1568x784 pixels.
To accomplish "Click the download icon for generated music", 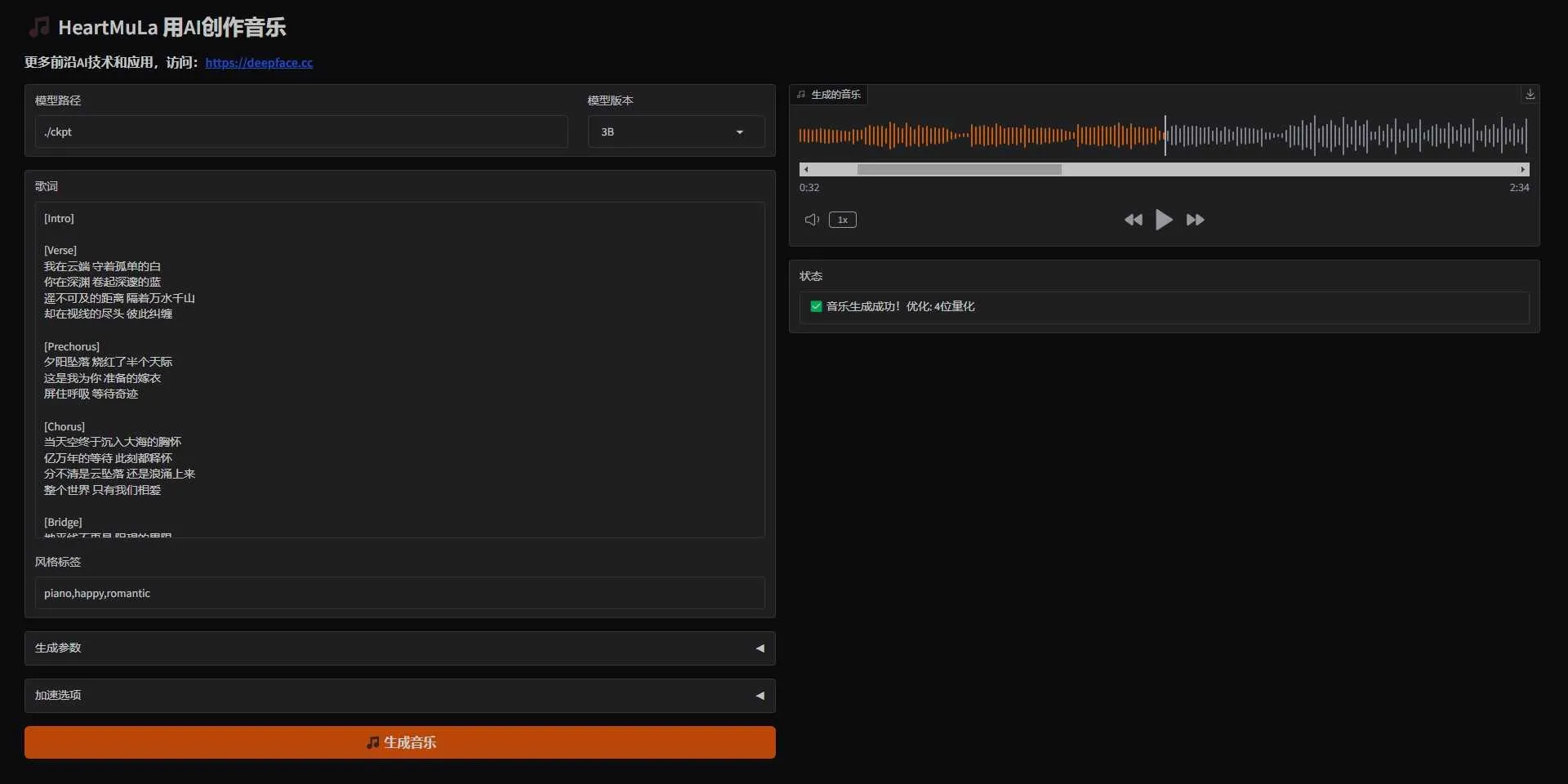I will coord(1530,95).
